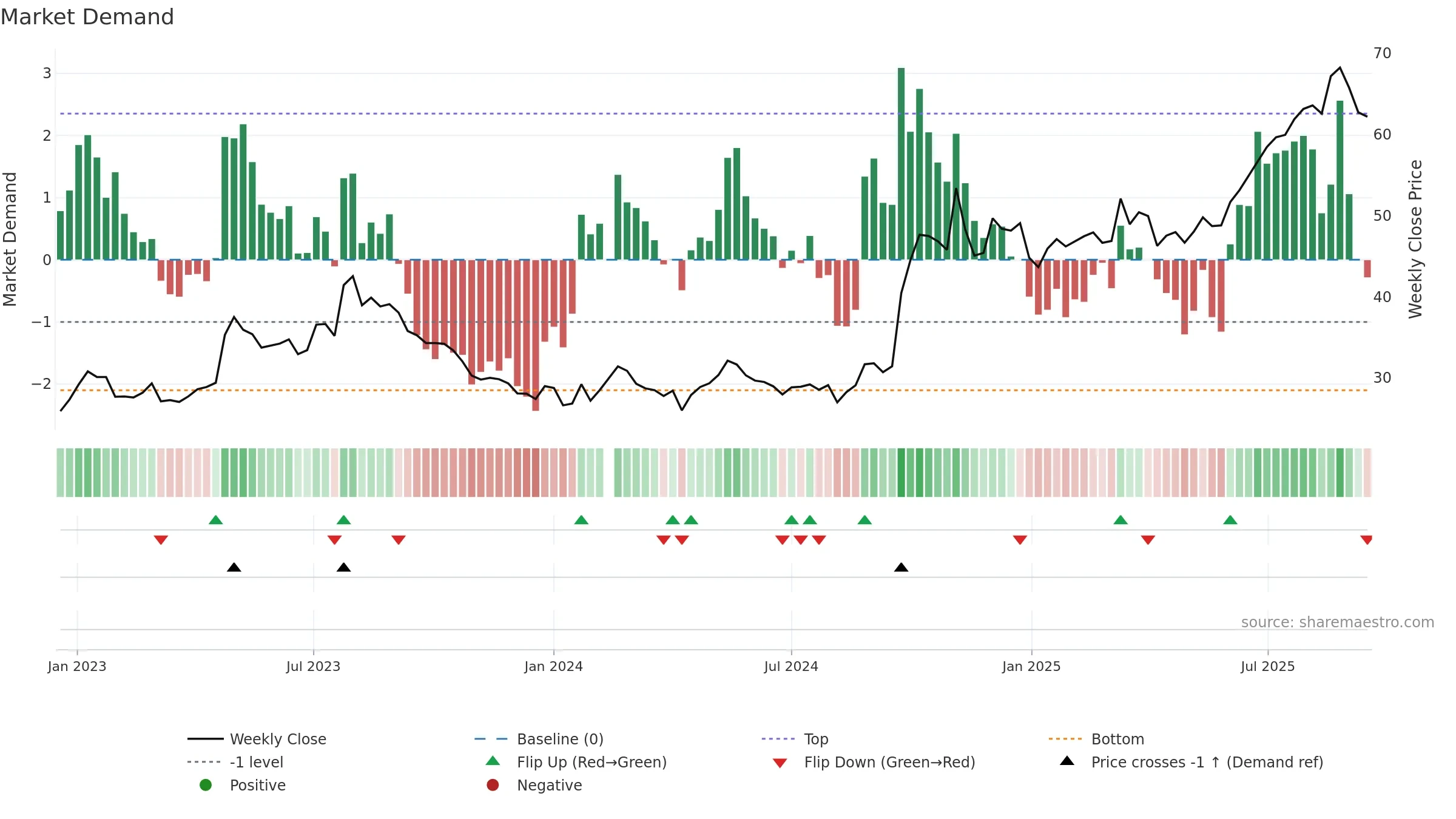
Task: Click the 3 demand axis tick label
Action: 47,73
